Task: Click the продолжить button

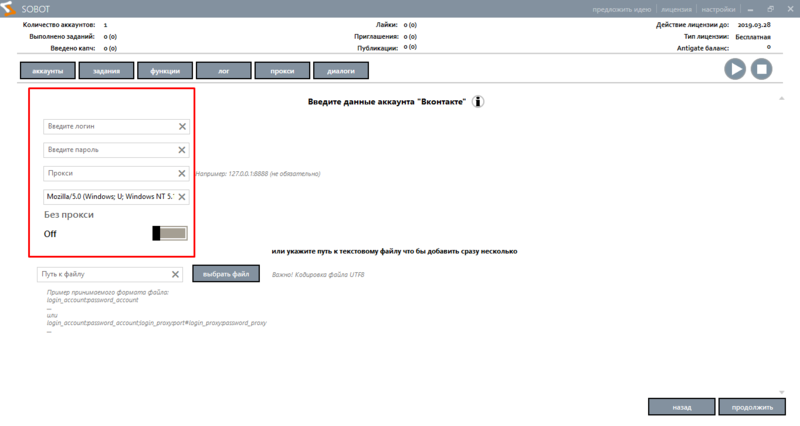Action: (744, 407)
